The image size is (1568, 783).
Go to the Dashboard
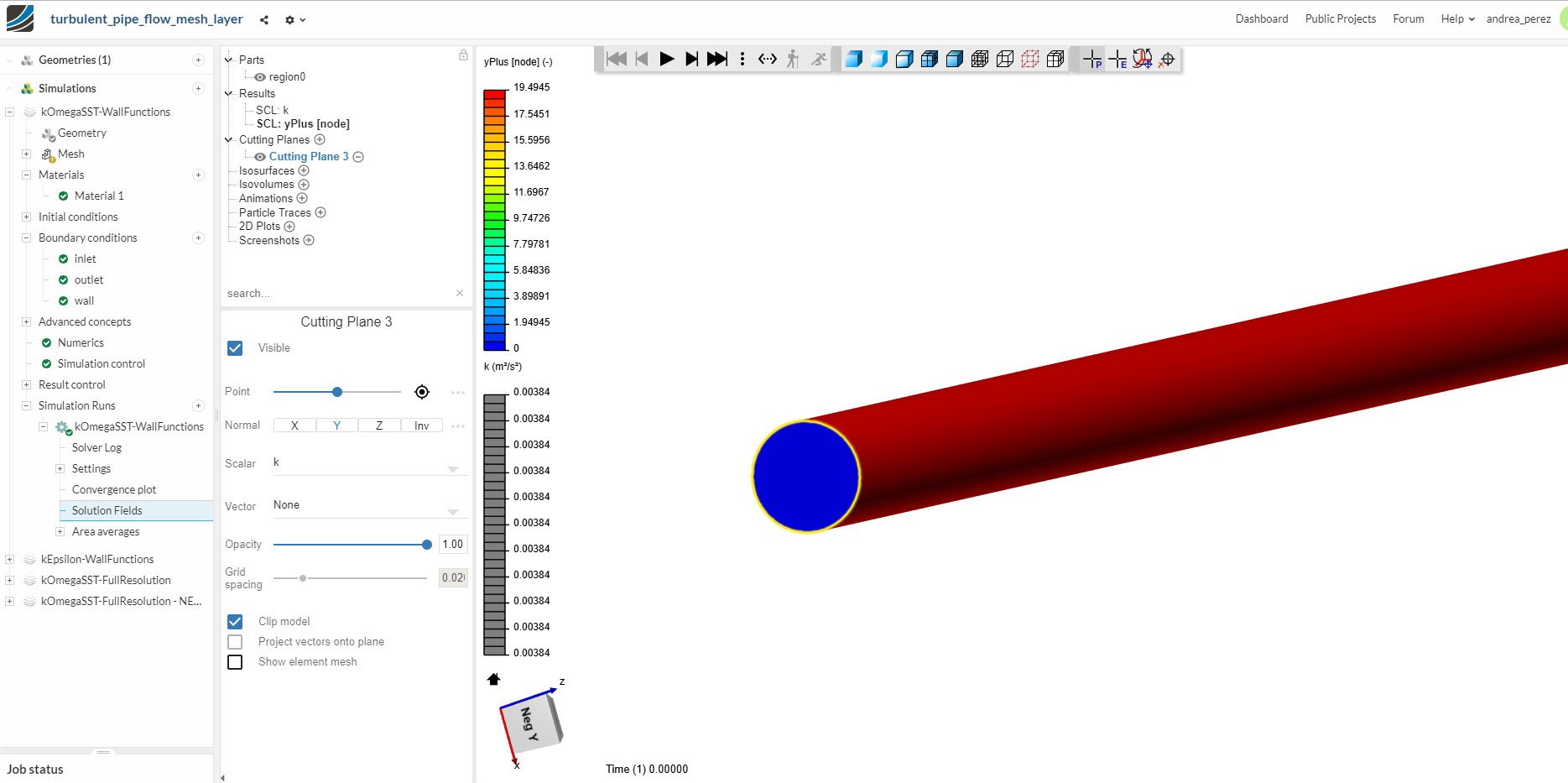pyautogui.click(x=1262, y=19)
